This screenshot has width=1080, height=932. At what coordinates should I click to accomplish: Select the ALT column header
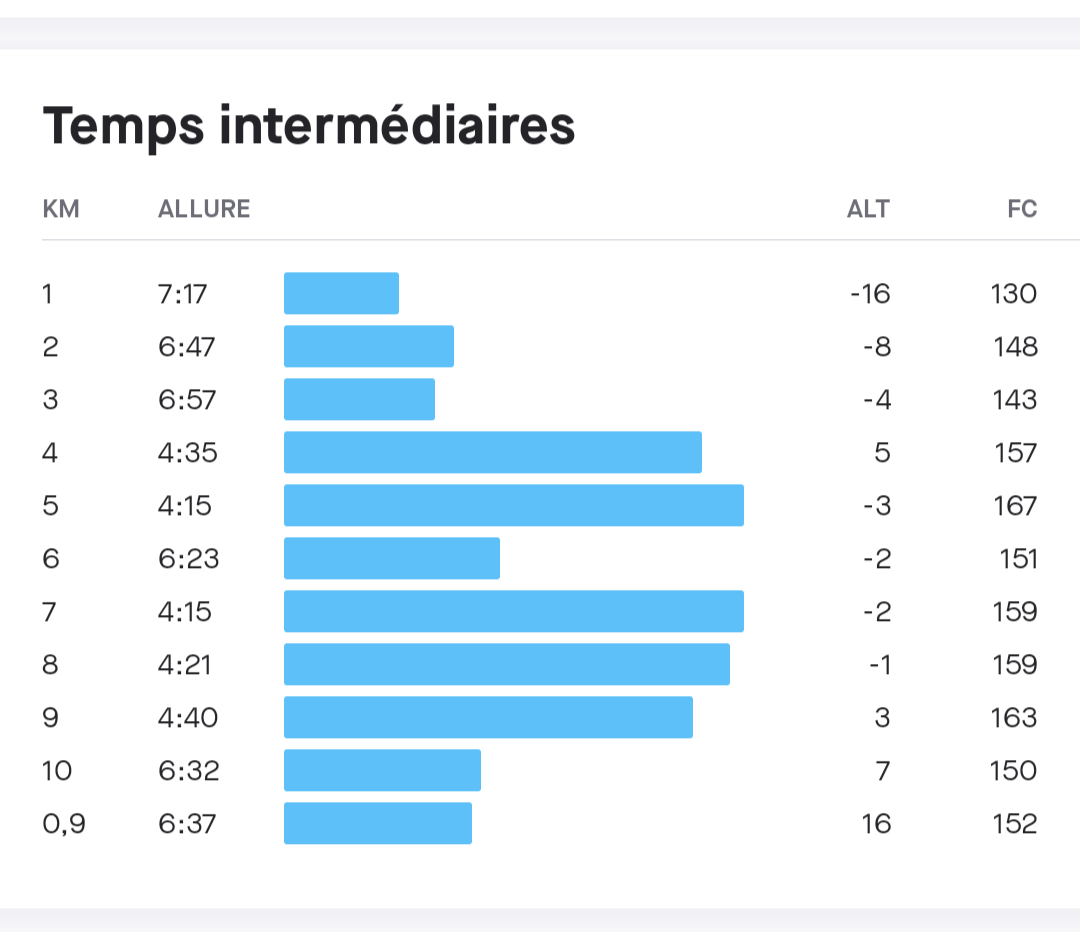868,209
